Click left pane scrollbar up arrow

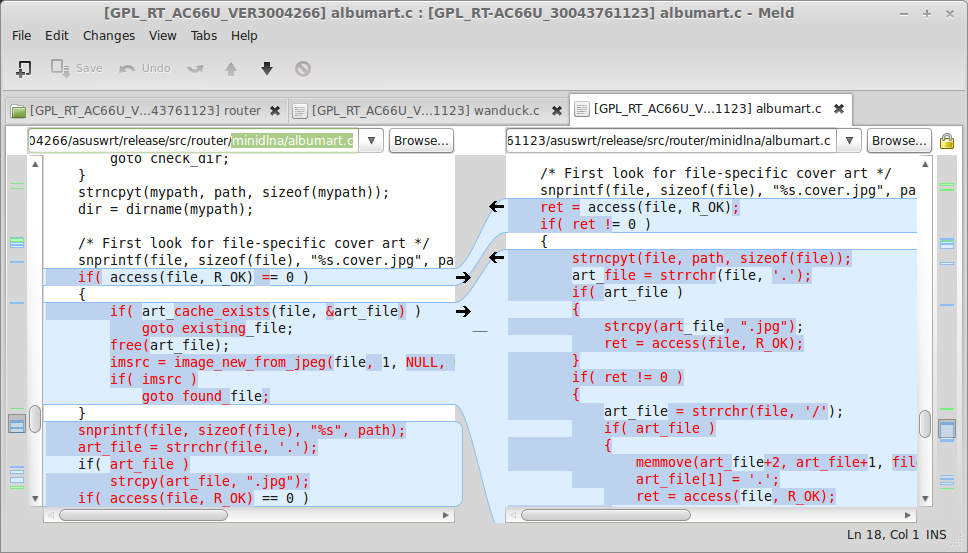pyautogui.click(x=35, y=164)
